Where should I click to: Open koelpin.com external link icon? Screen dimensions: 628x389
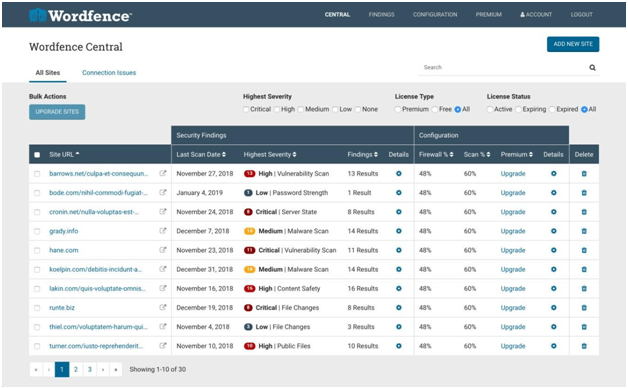click(163, 270)
